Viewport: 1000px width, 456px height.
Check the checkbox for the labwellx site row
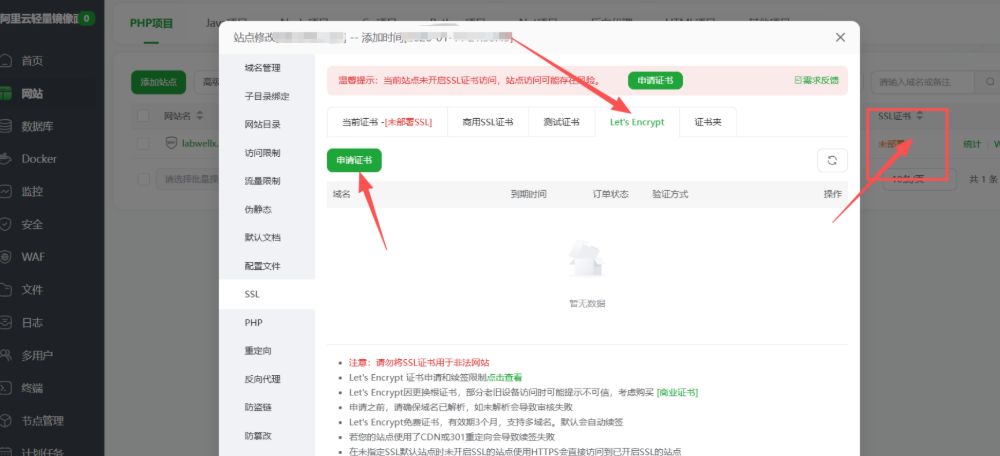(144, 144)
